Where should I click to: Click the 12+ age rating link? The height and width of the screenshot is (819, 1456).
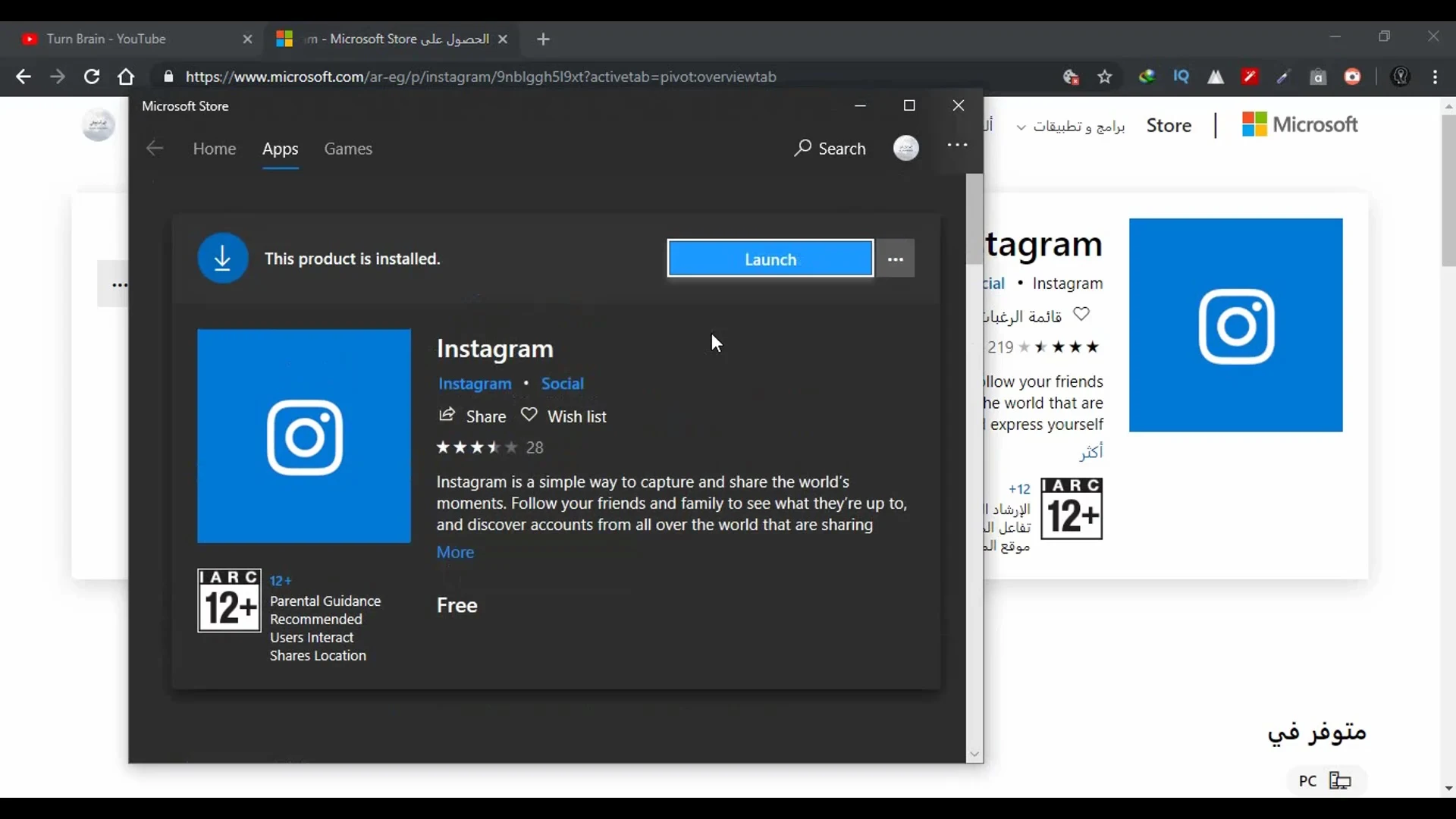coord(281,581)
